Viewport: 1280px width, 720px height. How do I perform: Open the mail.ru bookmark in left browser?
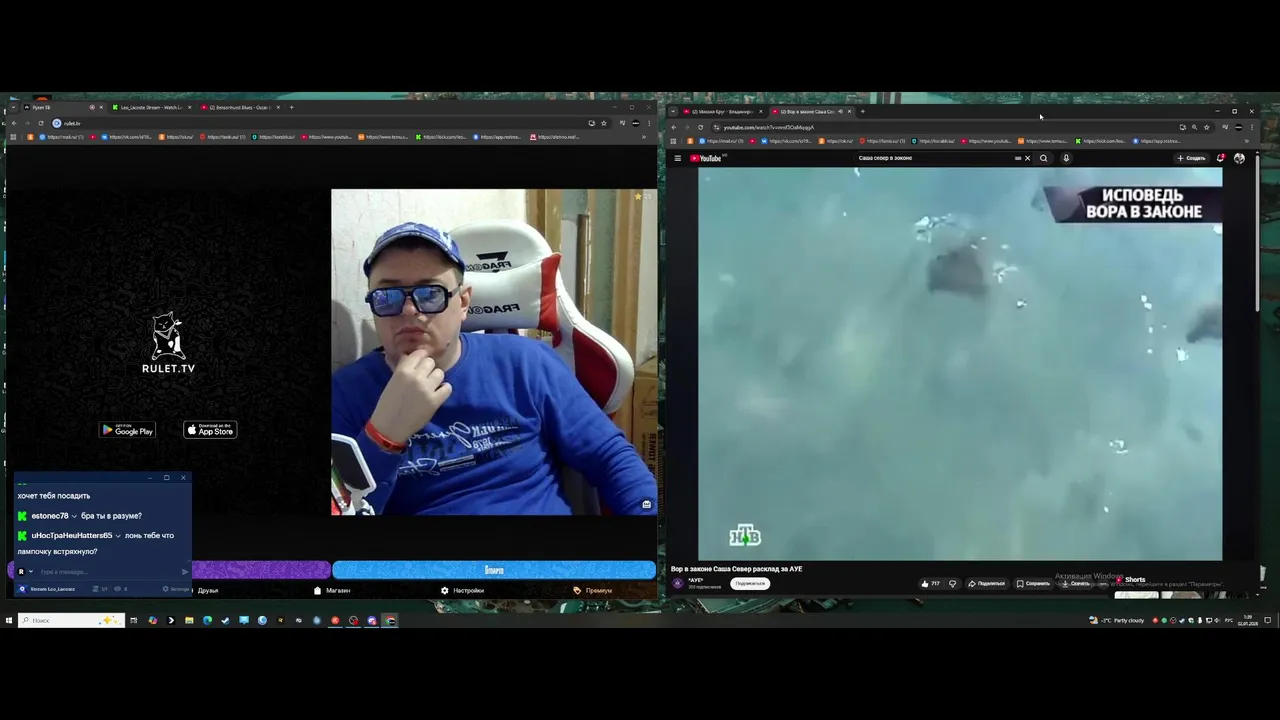point(60,137)
